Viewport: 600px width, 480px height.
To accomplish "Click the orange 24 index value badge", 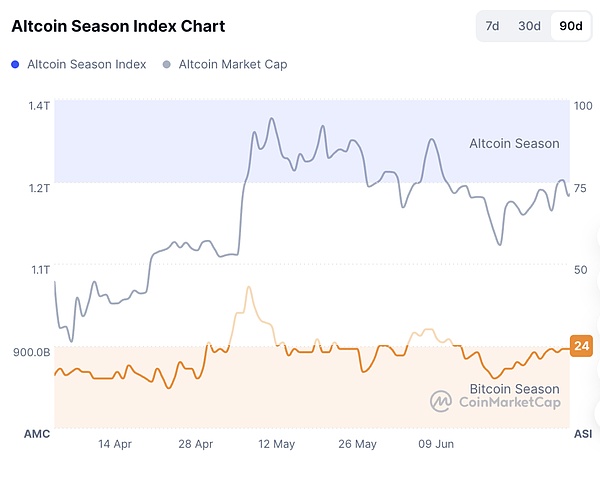I will tap(581, 346).
